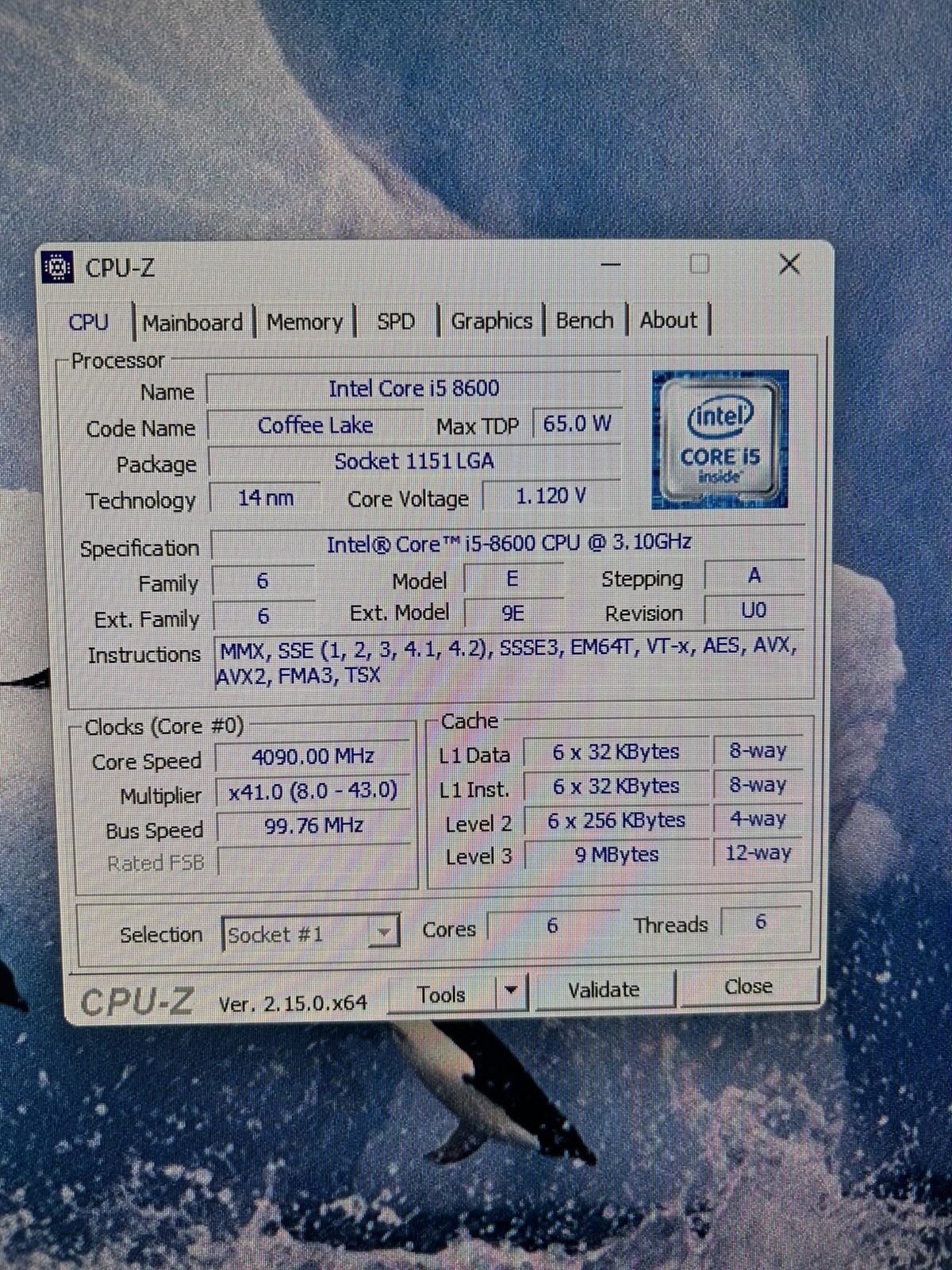Click the Level 2 cache 6 x 256 KBytes value
The height and width of the screenshot is (1270, 952).
coord(616,821)
